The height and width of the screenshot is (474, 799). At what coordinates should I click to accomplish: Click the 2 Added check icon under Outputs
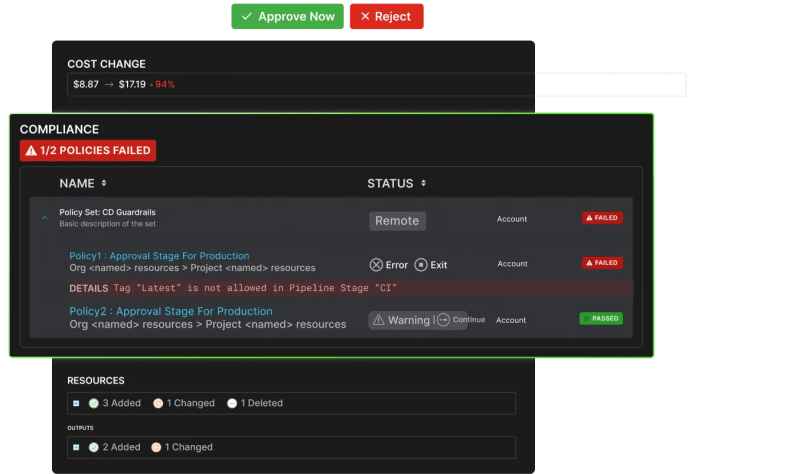click(x=94, y=447)
